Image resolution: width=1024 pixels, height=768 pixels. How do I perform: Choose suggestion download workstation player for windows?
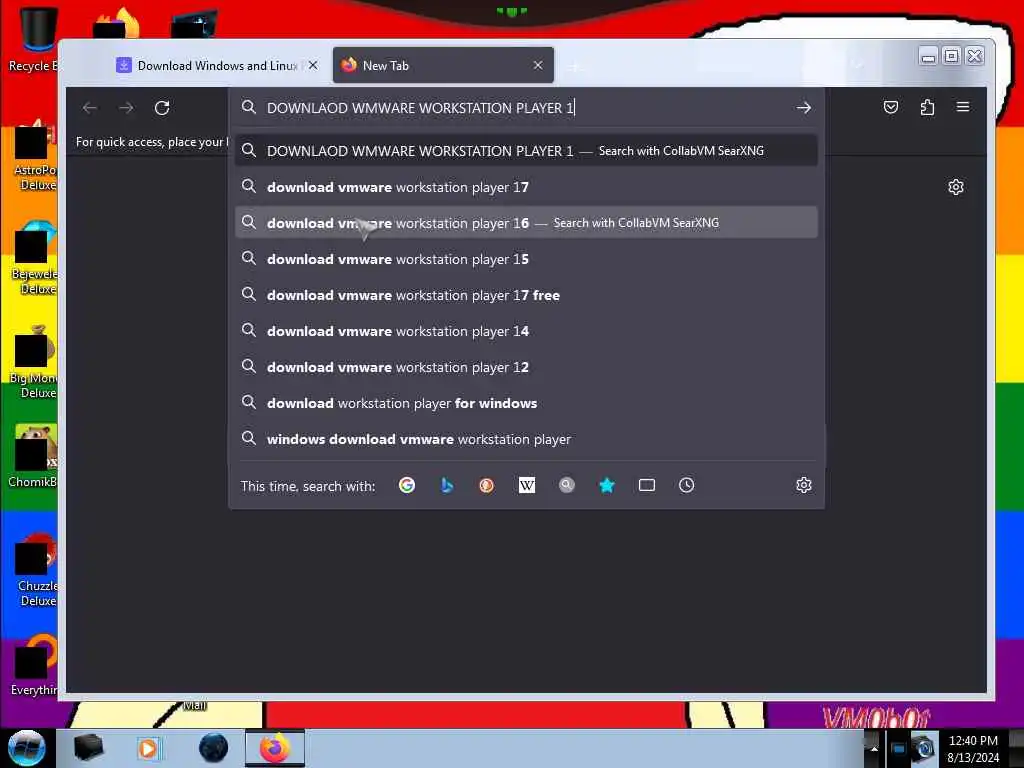pyautogui.click(x=526, y=403)
